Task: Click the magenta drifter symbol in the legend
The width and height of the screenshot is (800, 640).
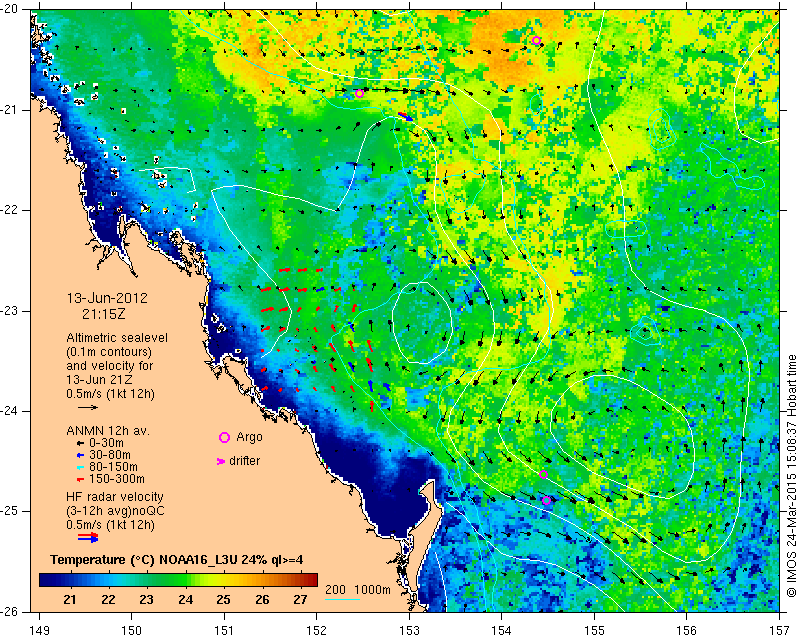Action: coord(221,461)
